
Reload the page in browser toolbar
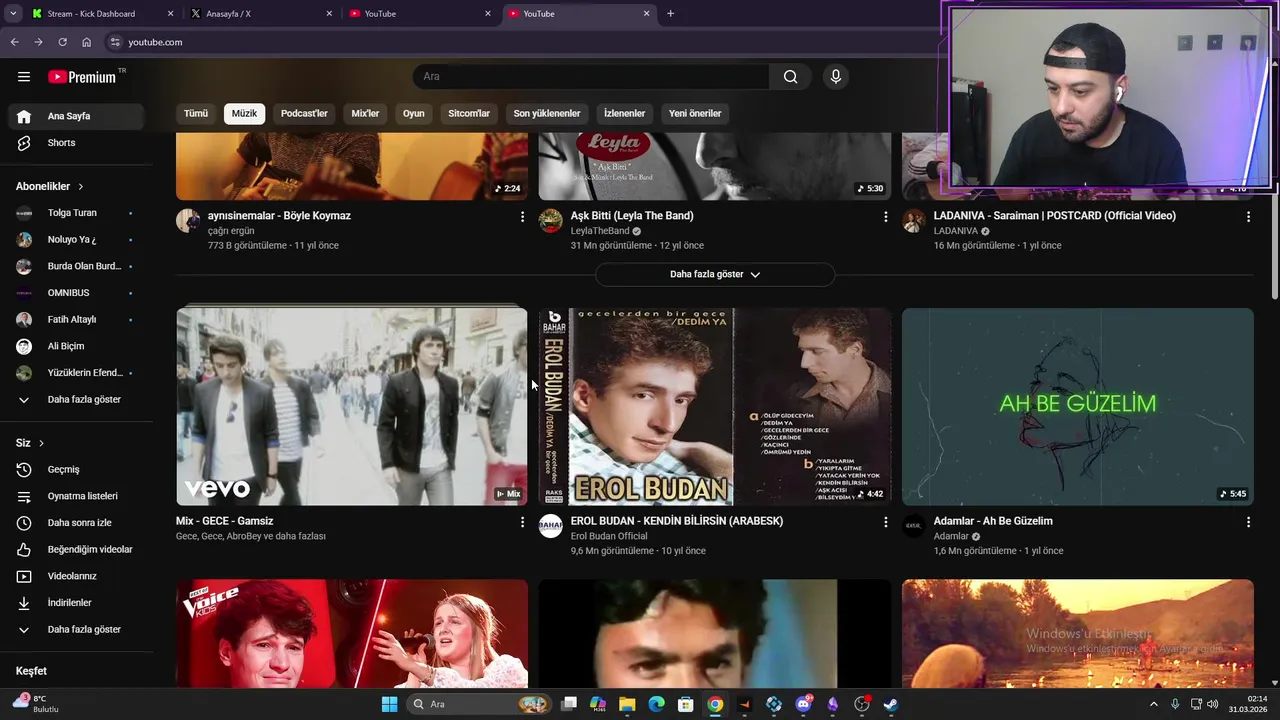click(62, 42)
